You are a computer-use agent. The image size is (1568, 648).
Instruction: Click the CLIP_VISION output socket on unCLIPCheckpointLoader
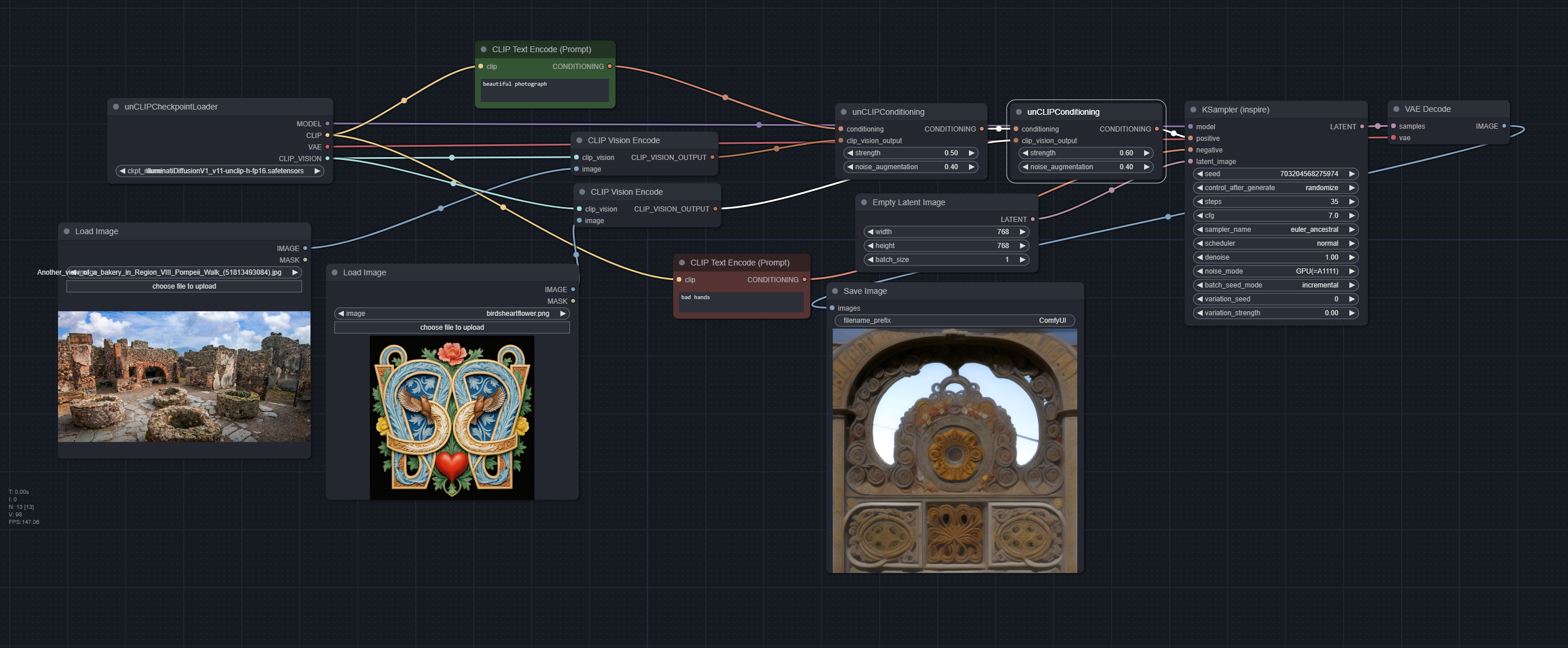(328, 159)
